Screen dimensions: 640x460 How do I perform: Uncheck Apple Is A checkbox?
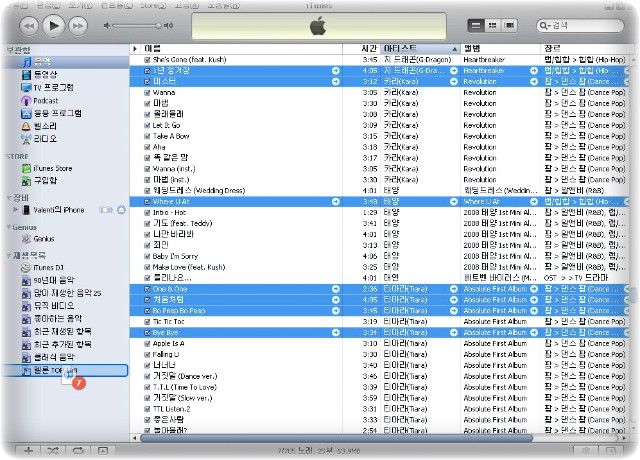(147, 344)
